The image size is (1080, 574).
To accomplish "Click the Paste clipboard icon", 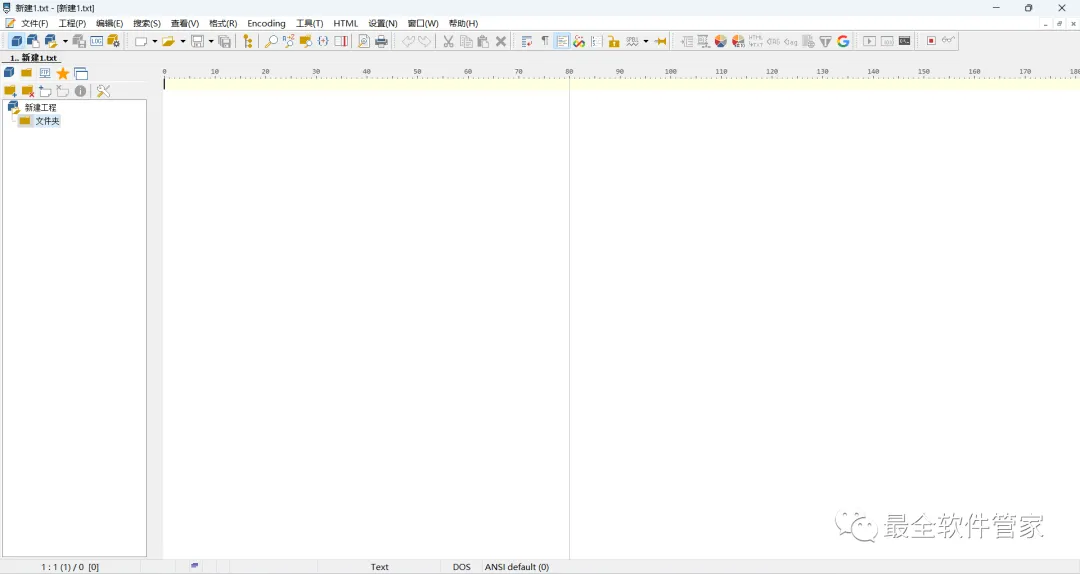I will point(483,41).
